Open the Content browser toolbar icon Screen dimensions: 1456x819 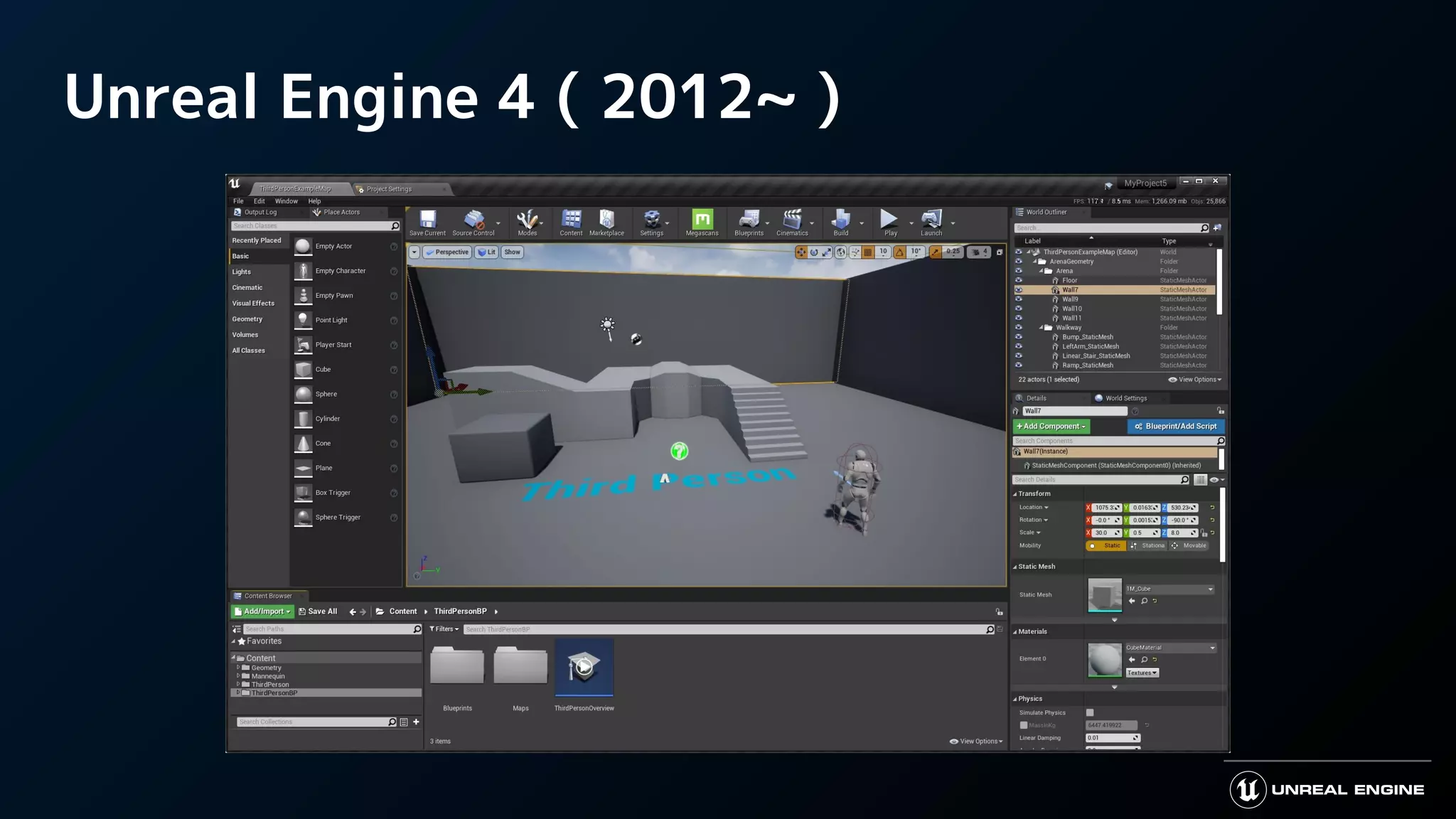[x=571, y=223]
